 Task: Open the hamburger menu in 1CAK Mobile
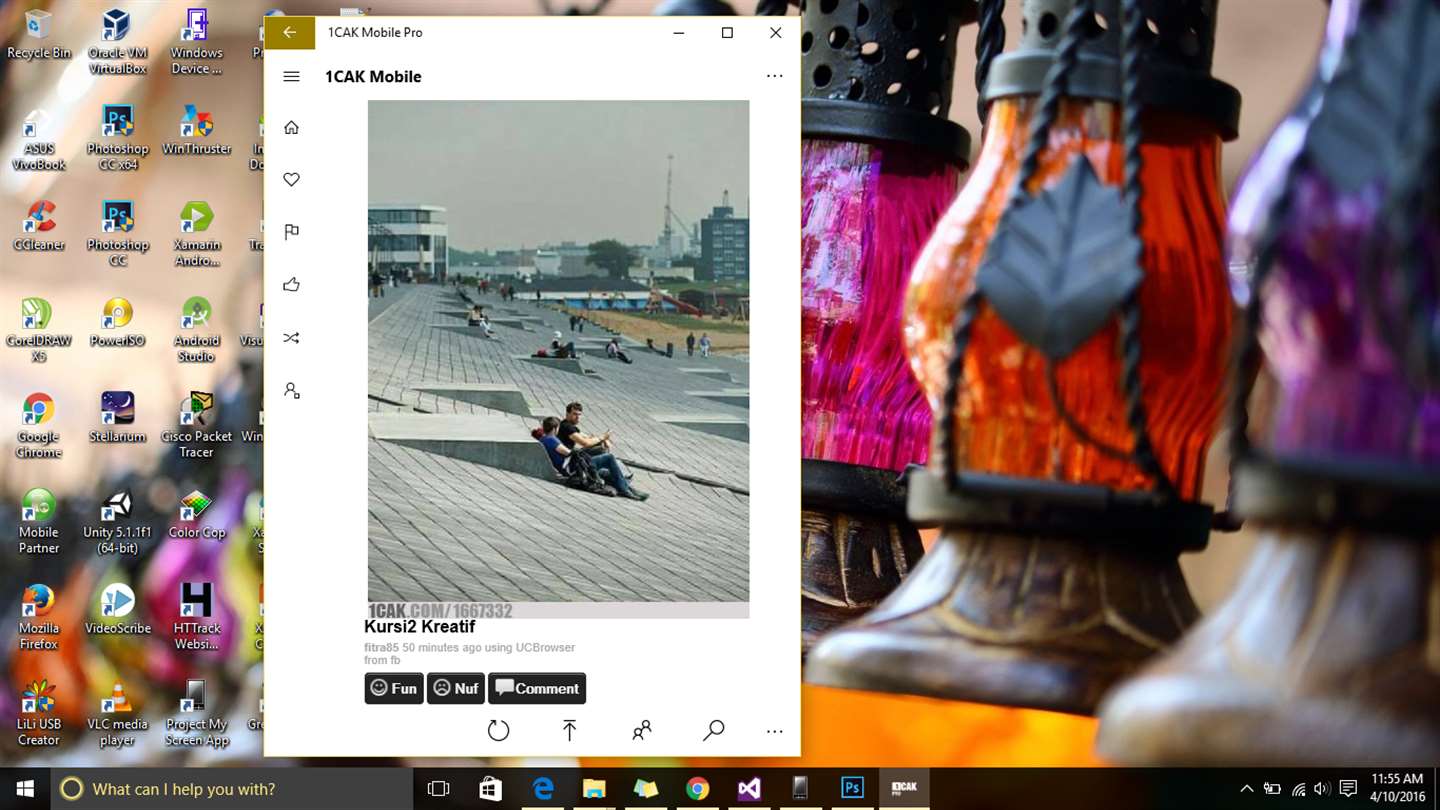point(291,76)
